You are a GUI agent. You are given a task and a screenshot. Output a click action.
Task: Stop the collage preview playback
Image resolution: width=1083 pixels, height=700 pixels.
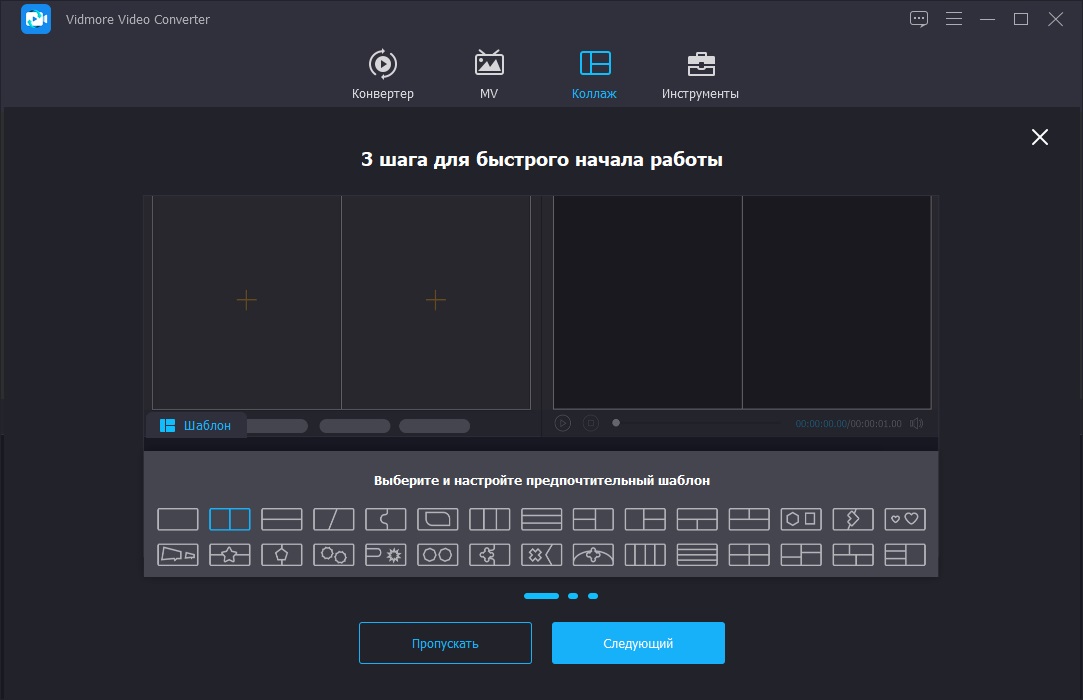click(x=590, y=423)
